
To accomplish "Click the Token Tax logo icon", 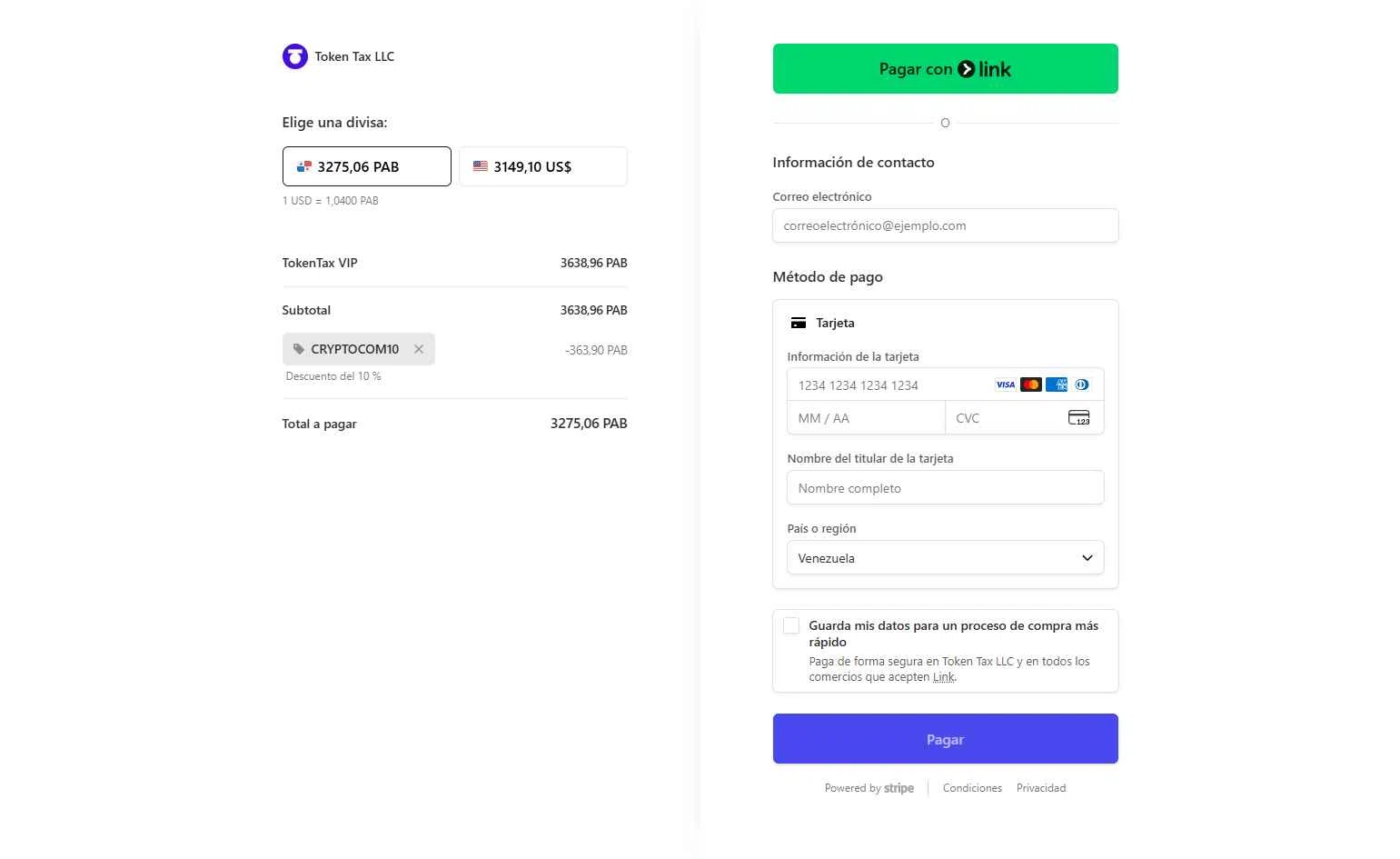I will (295, 56).
